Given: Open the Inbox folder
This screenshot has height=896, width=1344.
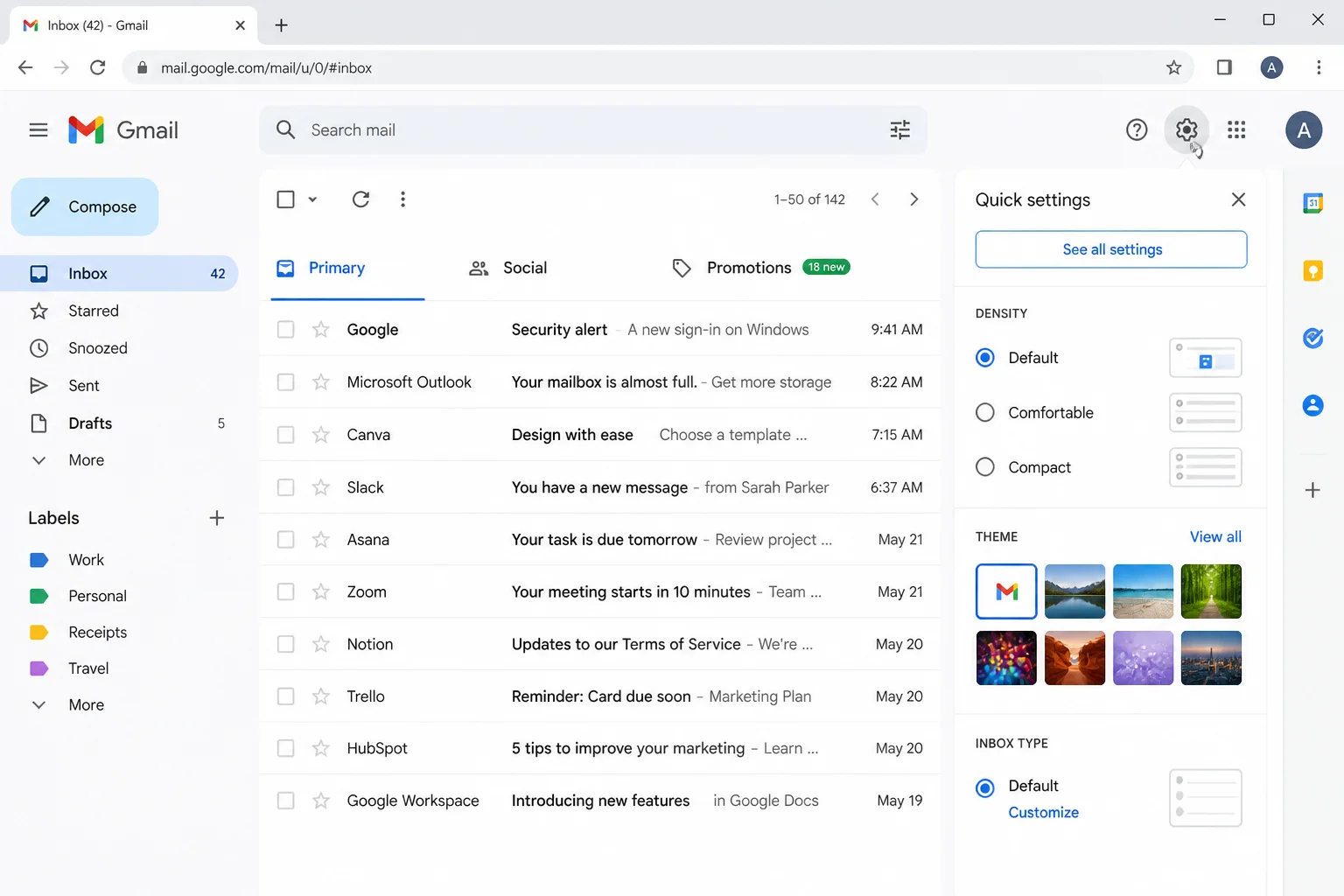Looking at the screenshot, I should point(119,274).
